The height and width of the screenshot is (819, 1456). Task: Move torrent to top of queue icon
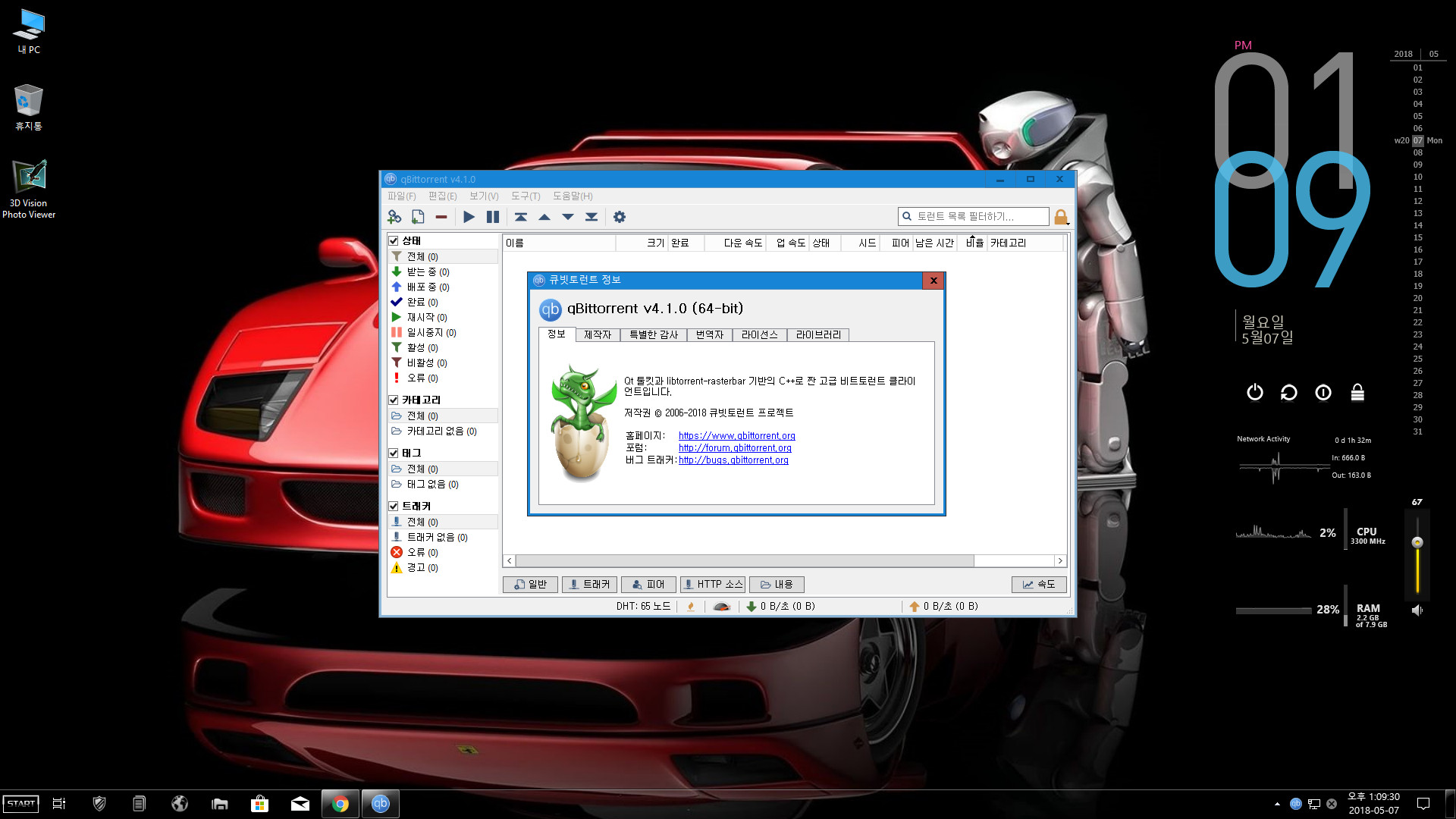tap(521, 217)
